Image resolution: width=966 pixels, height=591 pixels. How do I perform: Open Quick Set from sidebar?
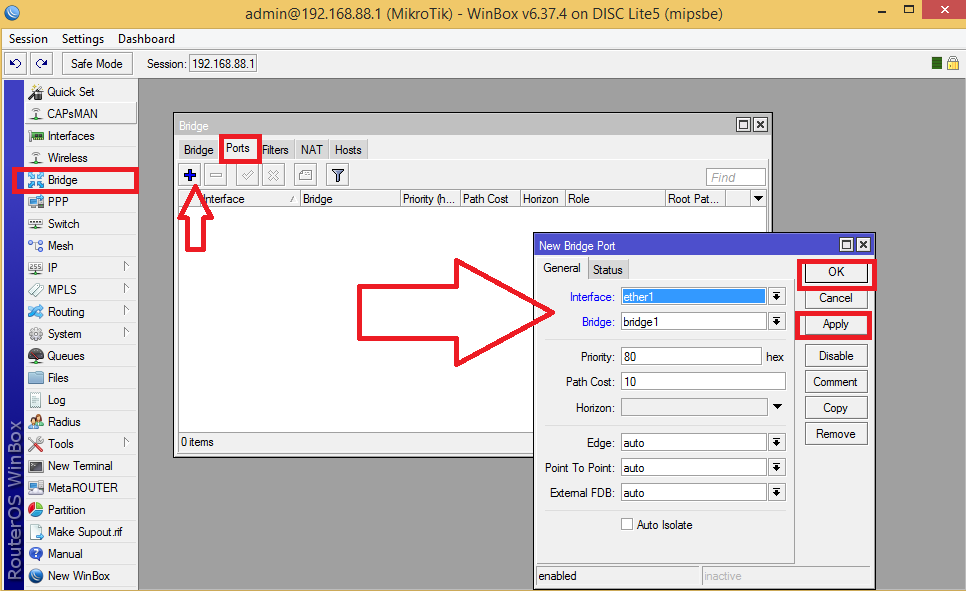70,92
